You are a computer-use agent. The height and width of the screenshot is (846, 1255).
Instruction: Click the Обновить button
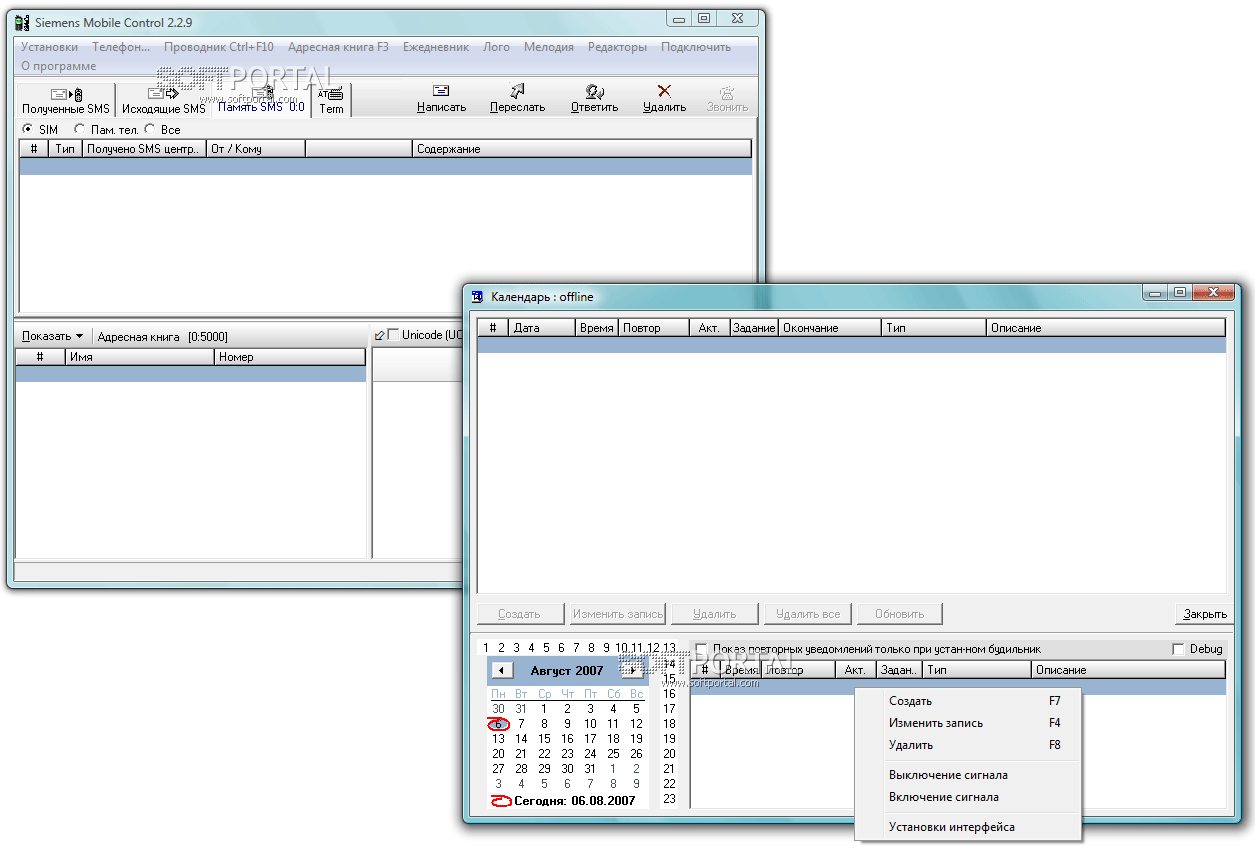[x=900, y=614]
